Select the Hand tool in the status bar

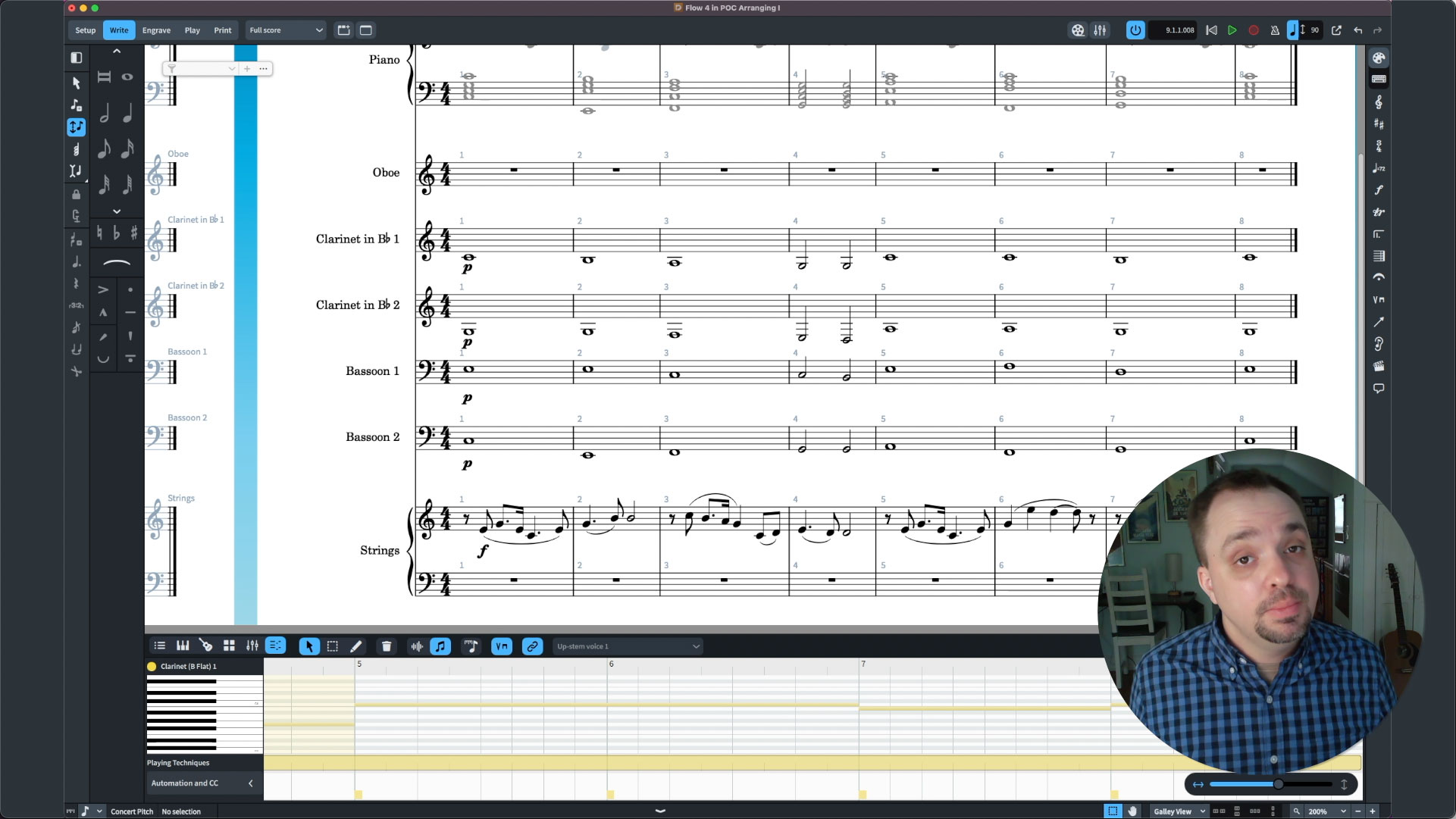[x=1132, y=811]
